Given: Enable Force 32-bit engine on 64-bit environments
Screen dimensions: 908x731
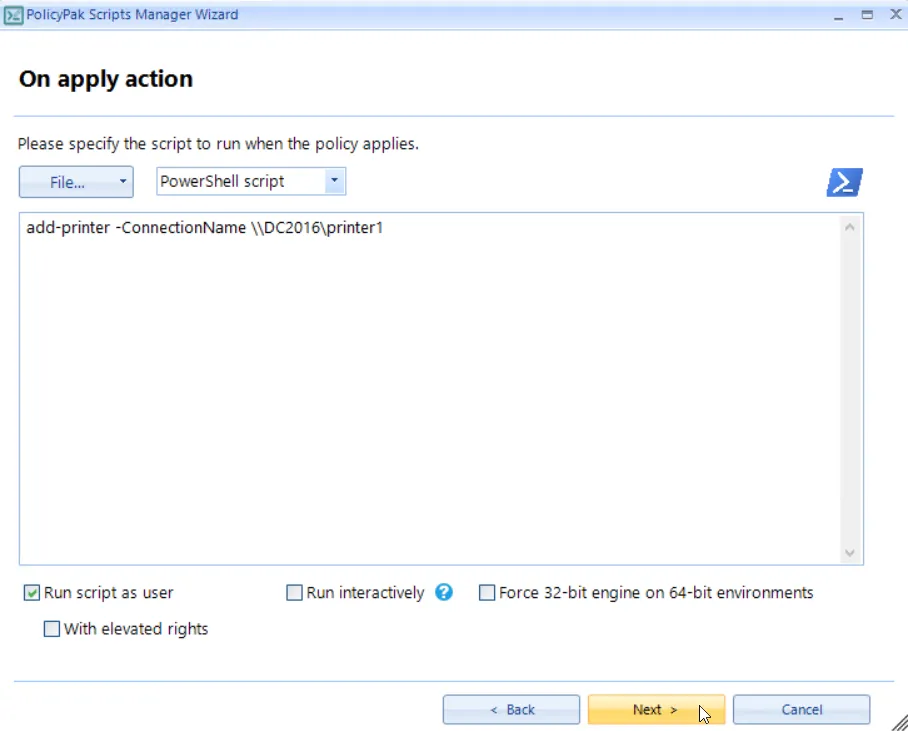Looking at the screenshot, I should (x=487, y=593).
